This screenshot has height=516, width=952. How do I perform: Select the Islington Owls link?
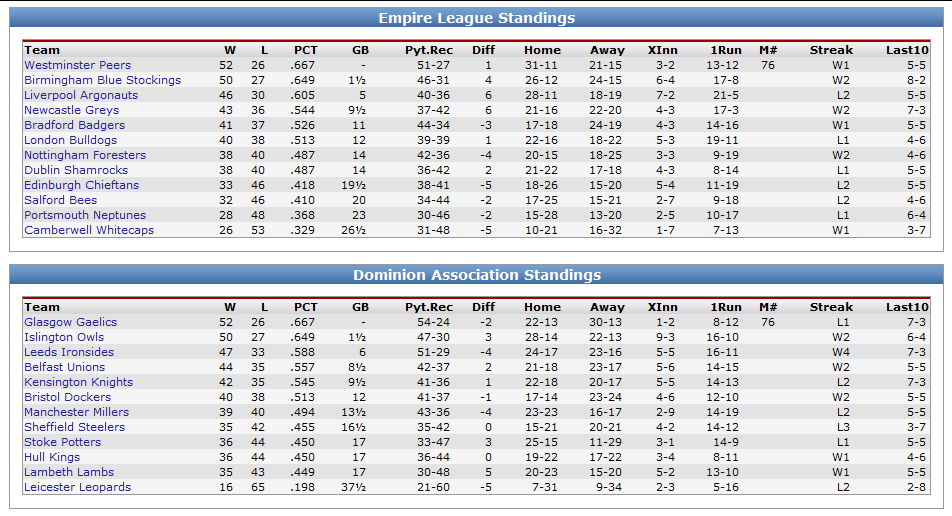64,337
